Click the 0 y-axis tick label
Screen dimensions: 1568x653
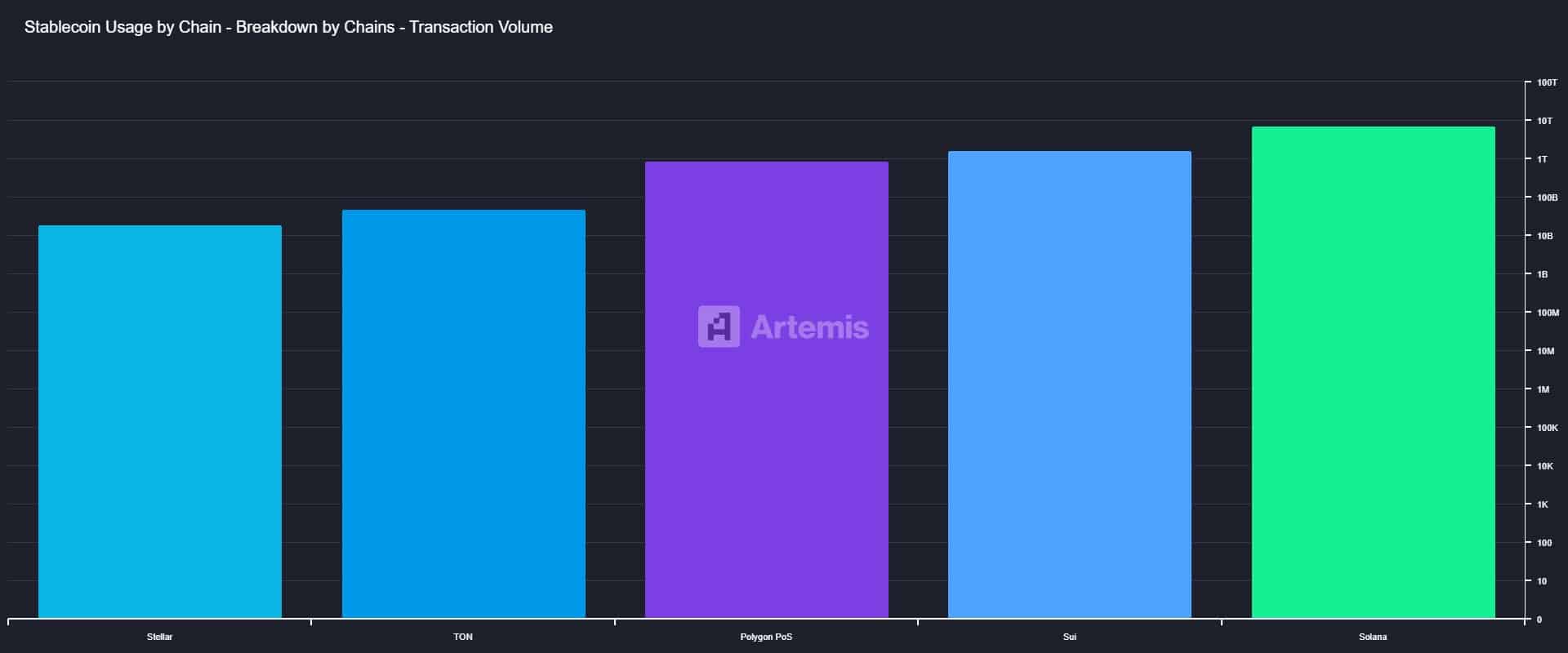click(x=1539, y=620)
